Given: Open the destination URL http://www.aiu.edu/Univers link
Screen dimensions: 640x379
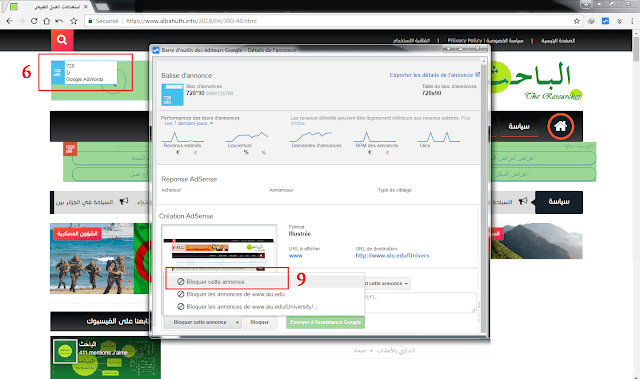Looking at the screenshot, I should (392, 256).
